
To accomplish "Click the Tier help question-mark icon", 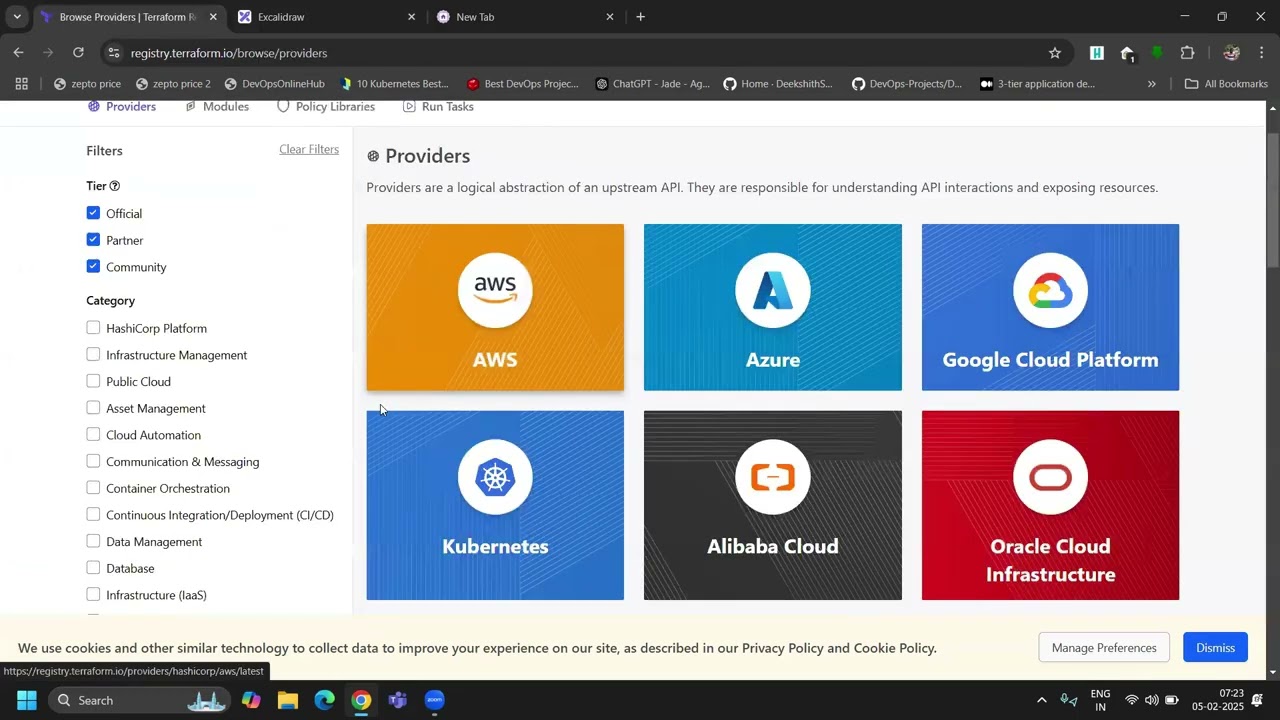I will tap(115, 186).
